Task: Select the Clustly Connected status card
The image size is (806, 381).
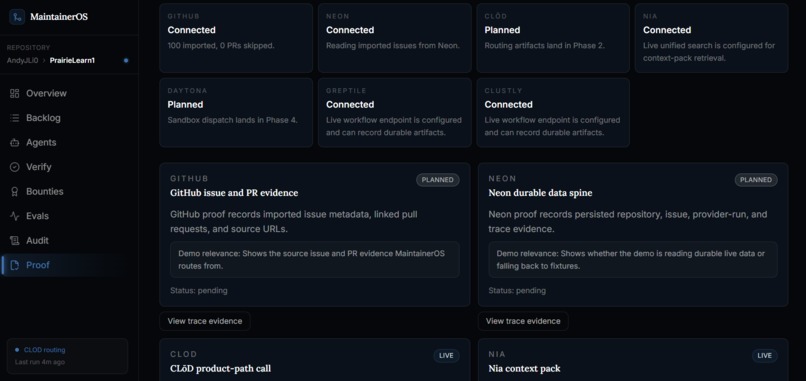Action: (x=553, y=113)
